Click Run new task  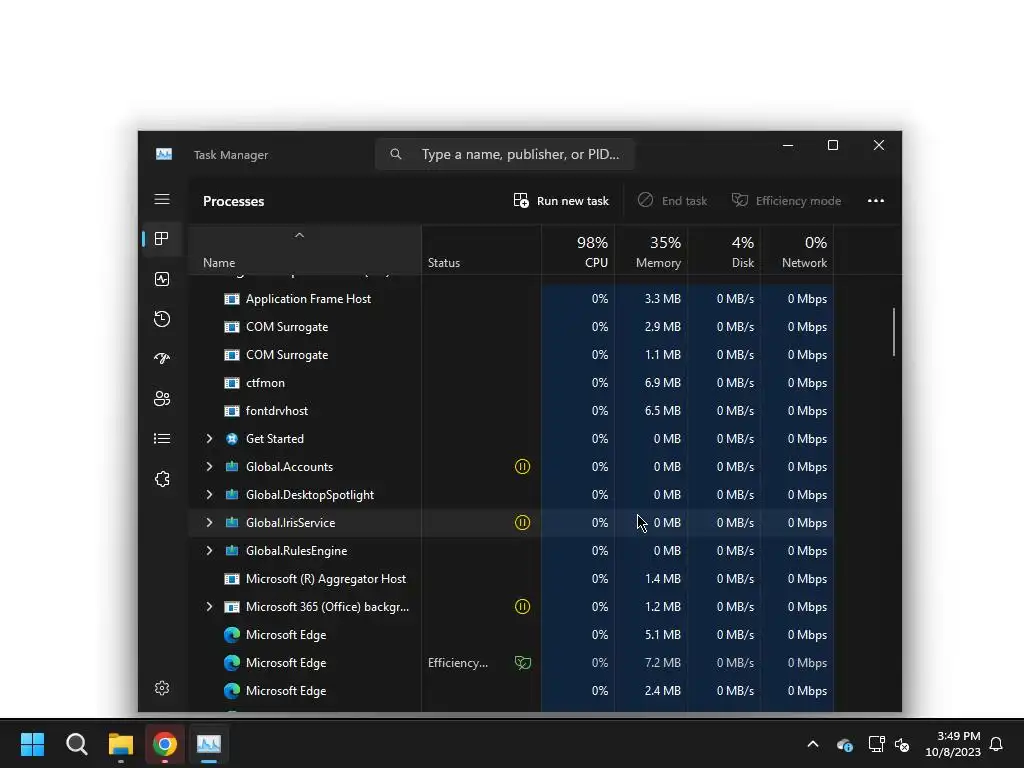point(561,200)
